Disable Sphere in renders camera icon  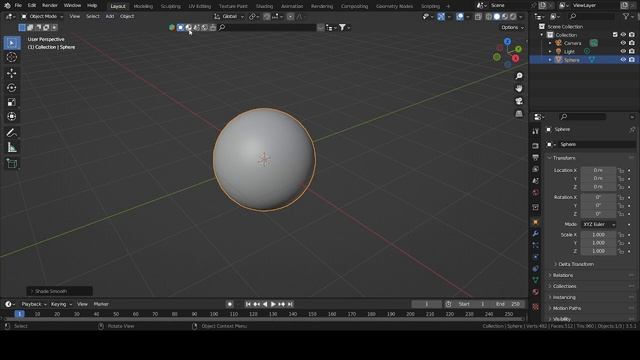631,60
